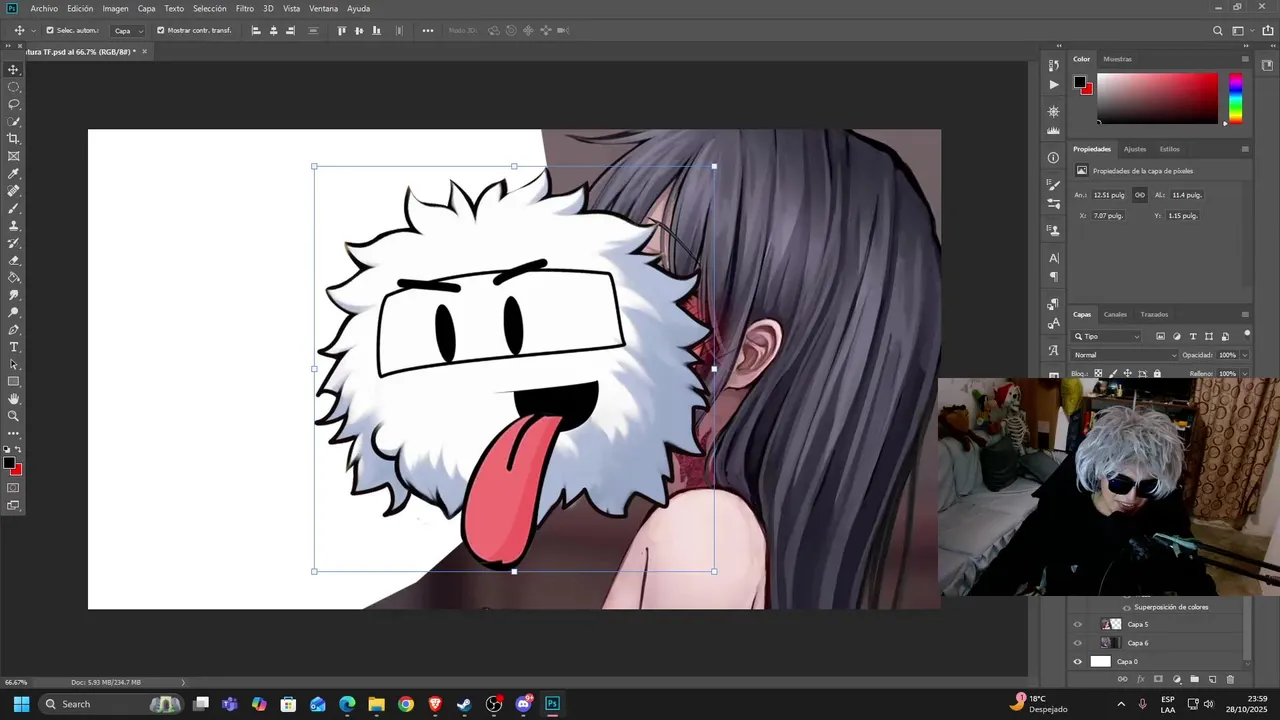Click the Align top edges icon

click(342, 31)
